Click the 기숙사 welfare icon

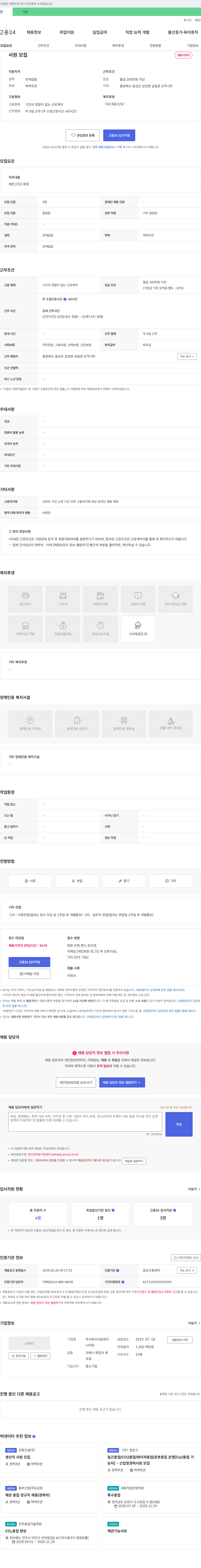(63, 599)
